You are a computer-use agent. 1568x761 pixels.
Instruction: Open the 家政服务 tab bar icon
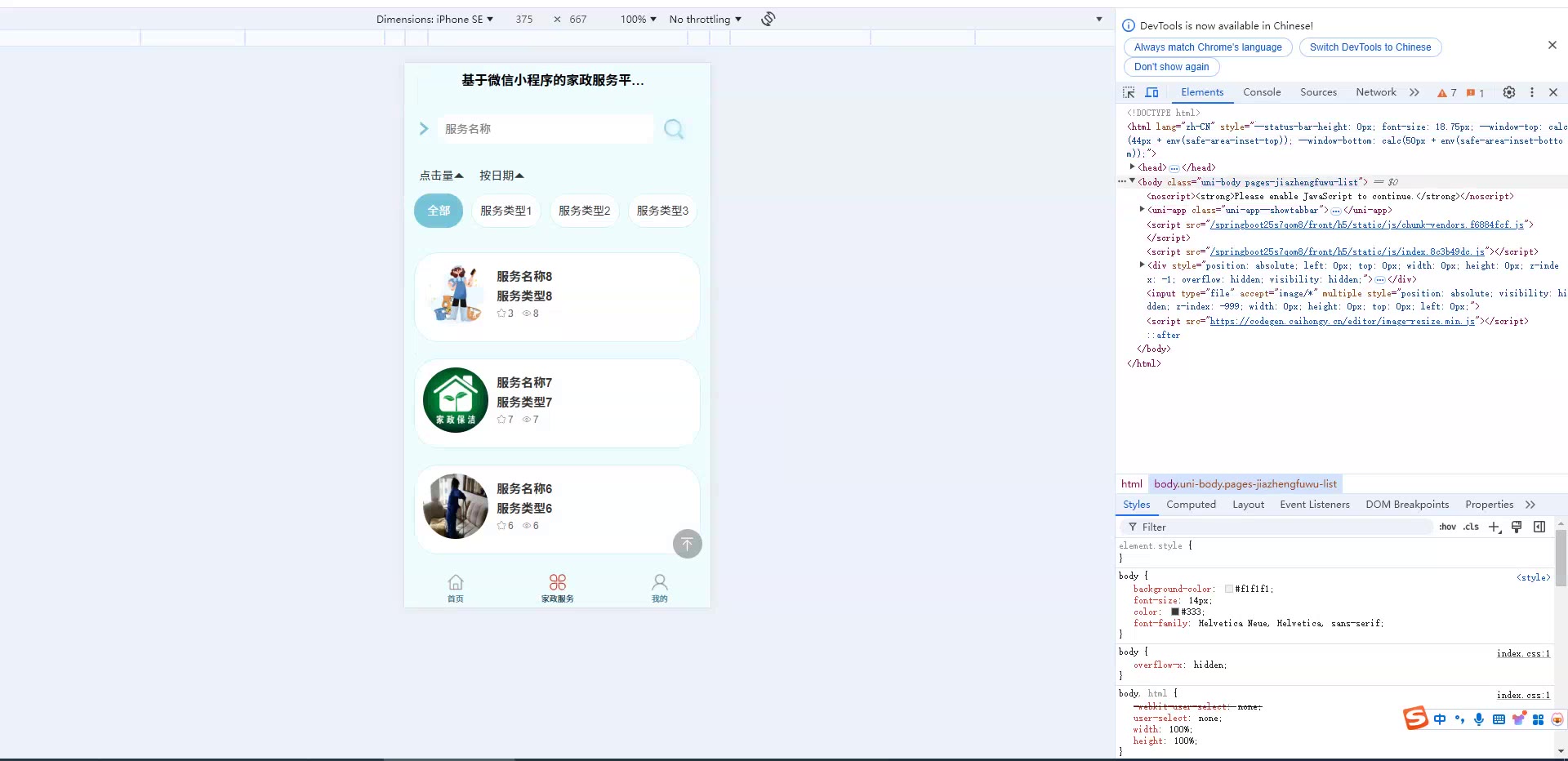pos(558,582)
